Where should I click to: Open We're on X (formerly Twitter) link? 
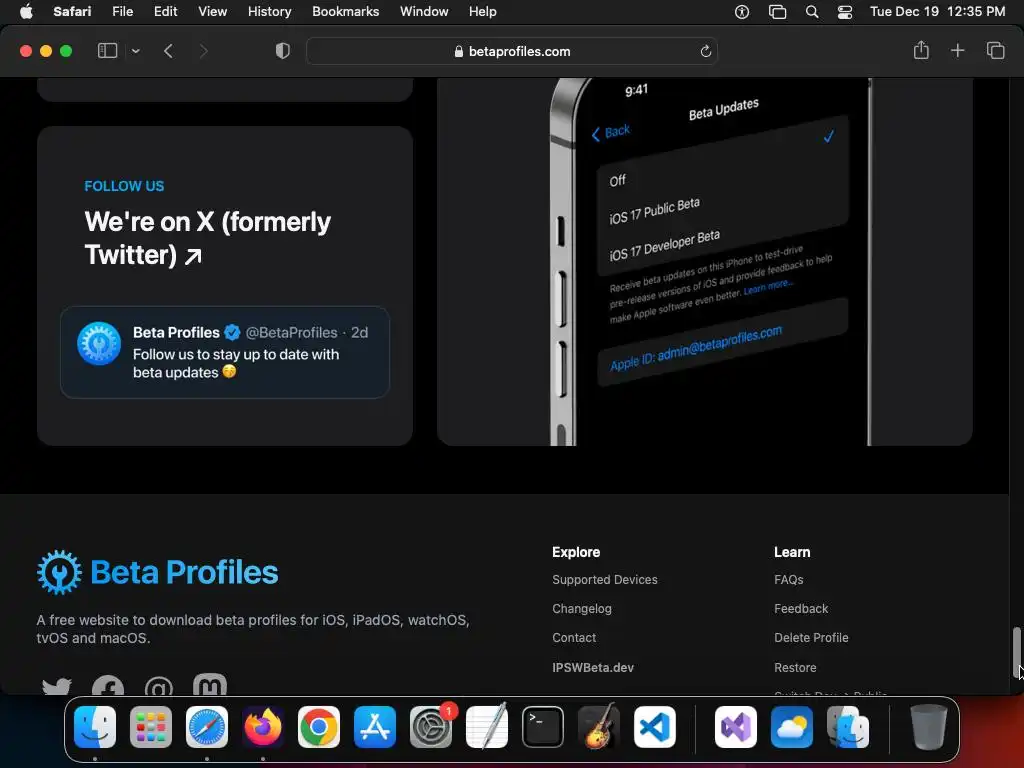[208, 238]
